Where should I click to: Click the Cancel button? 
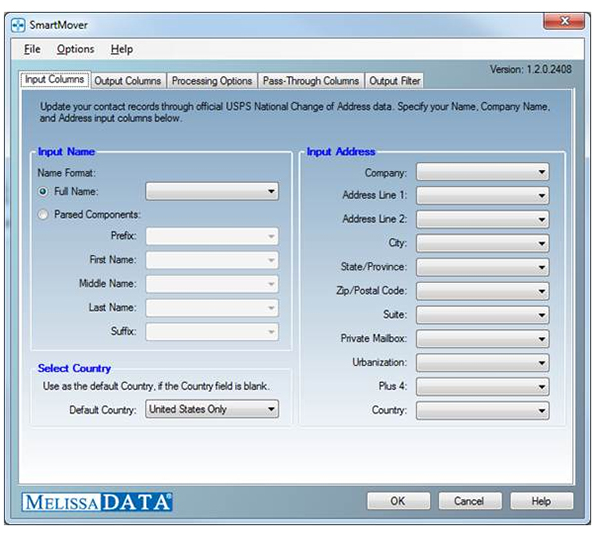point(470,501)
